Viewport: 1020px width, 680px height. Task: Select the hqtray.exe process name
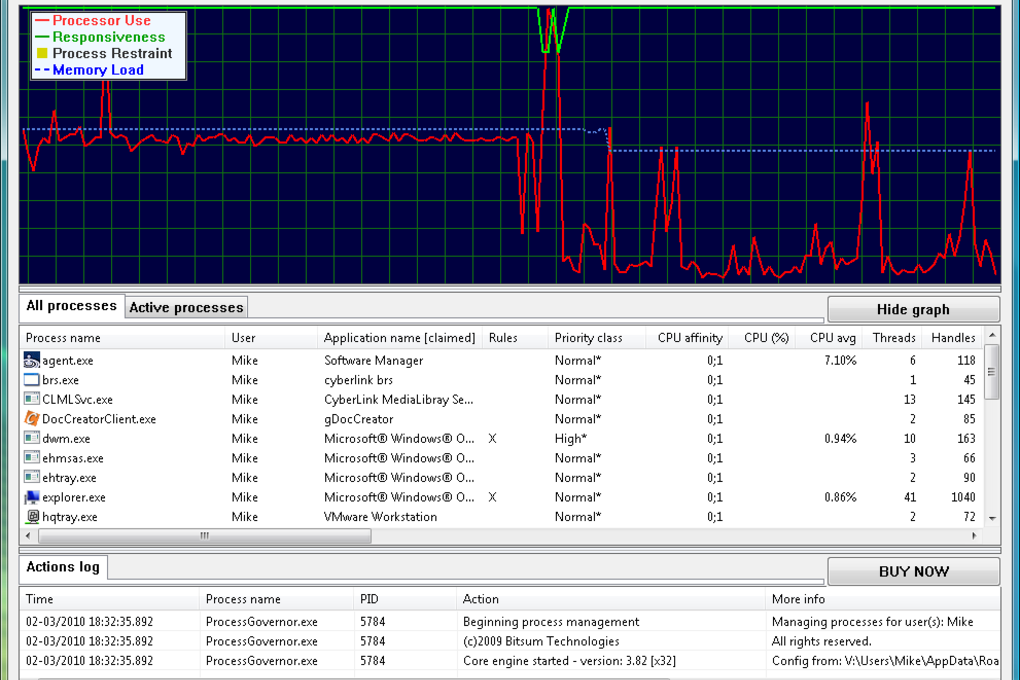[70, 517]
